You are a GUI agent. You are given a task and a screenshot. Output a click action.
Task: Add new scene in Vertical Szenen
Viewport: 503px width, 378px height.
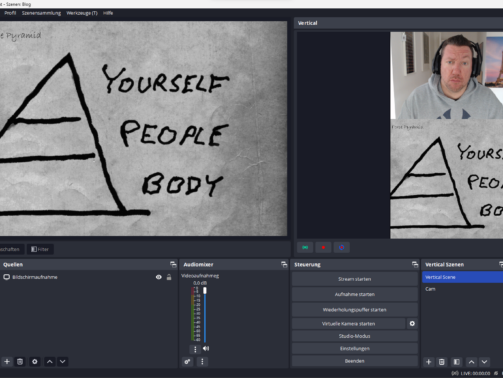click(429, 362)
